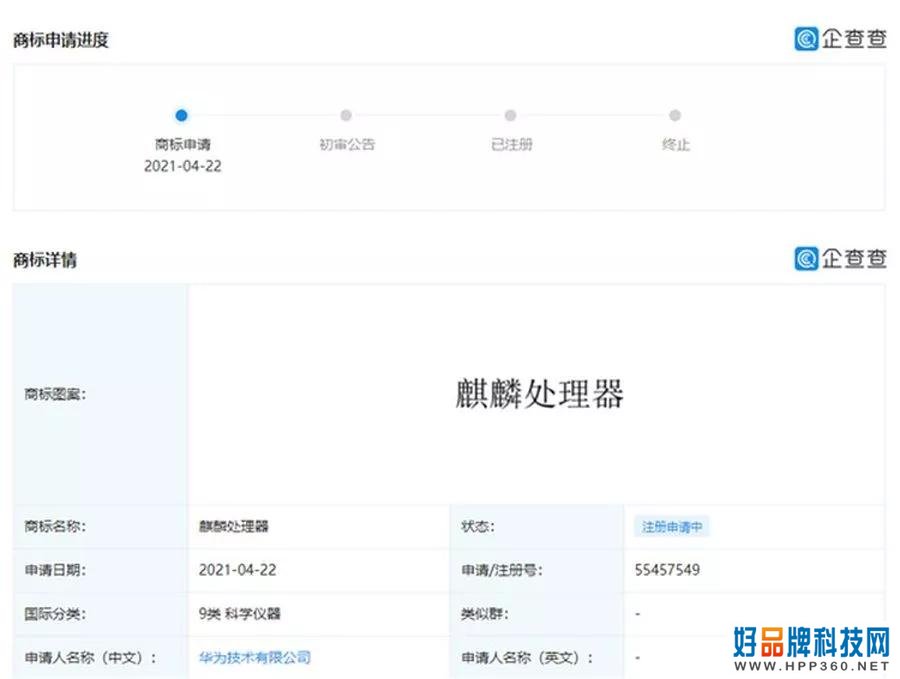This screenshot has height=679, width=900.
Task: Click the blue 商标申请 progress step dot
Action: (x=181, y=115)
